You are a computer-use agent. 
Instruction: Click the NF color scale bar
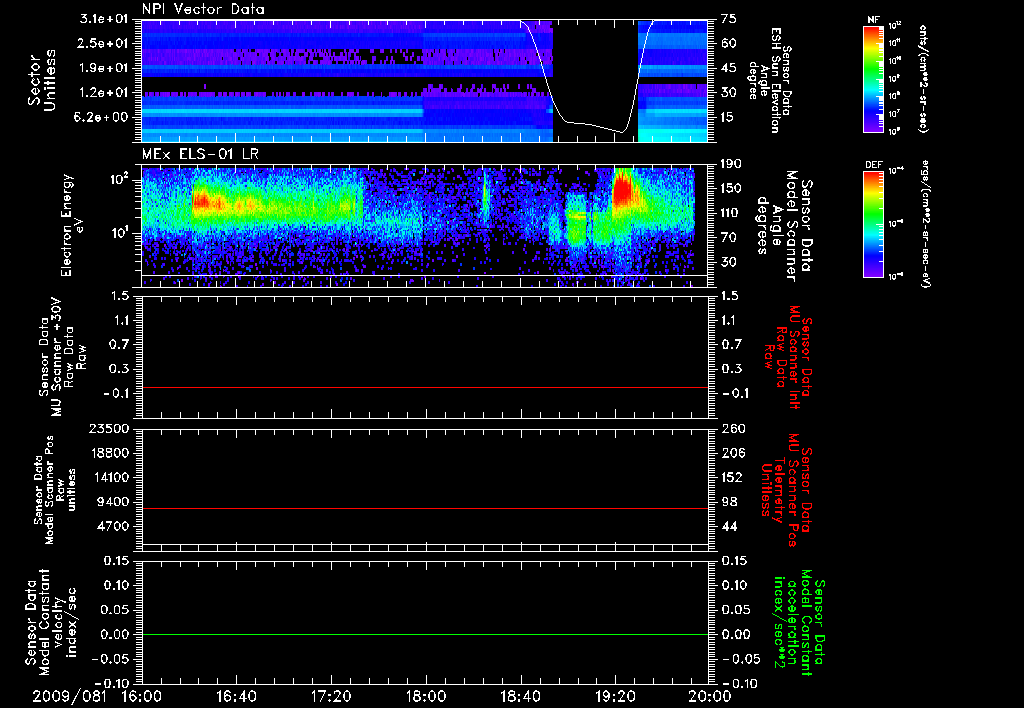point(874,78)
